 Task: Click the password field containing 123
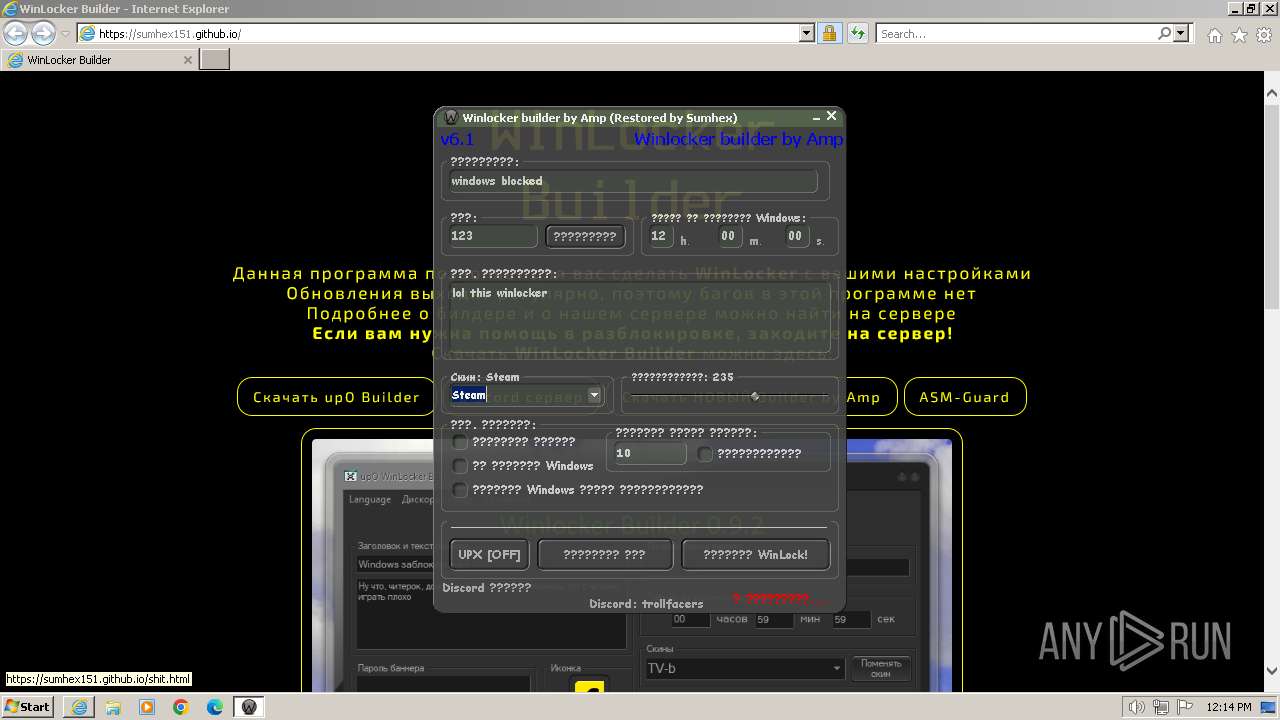[491, 236]
